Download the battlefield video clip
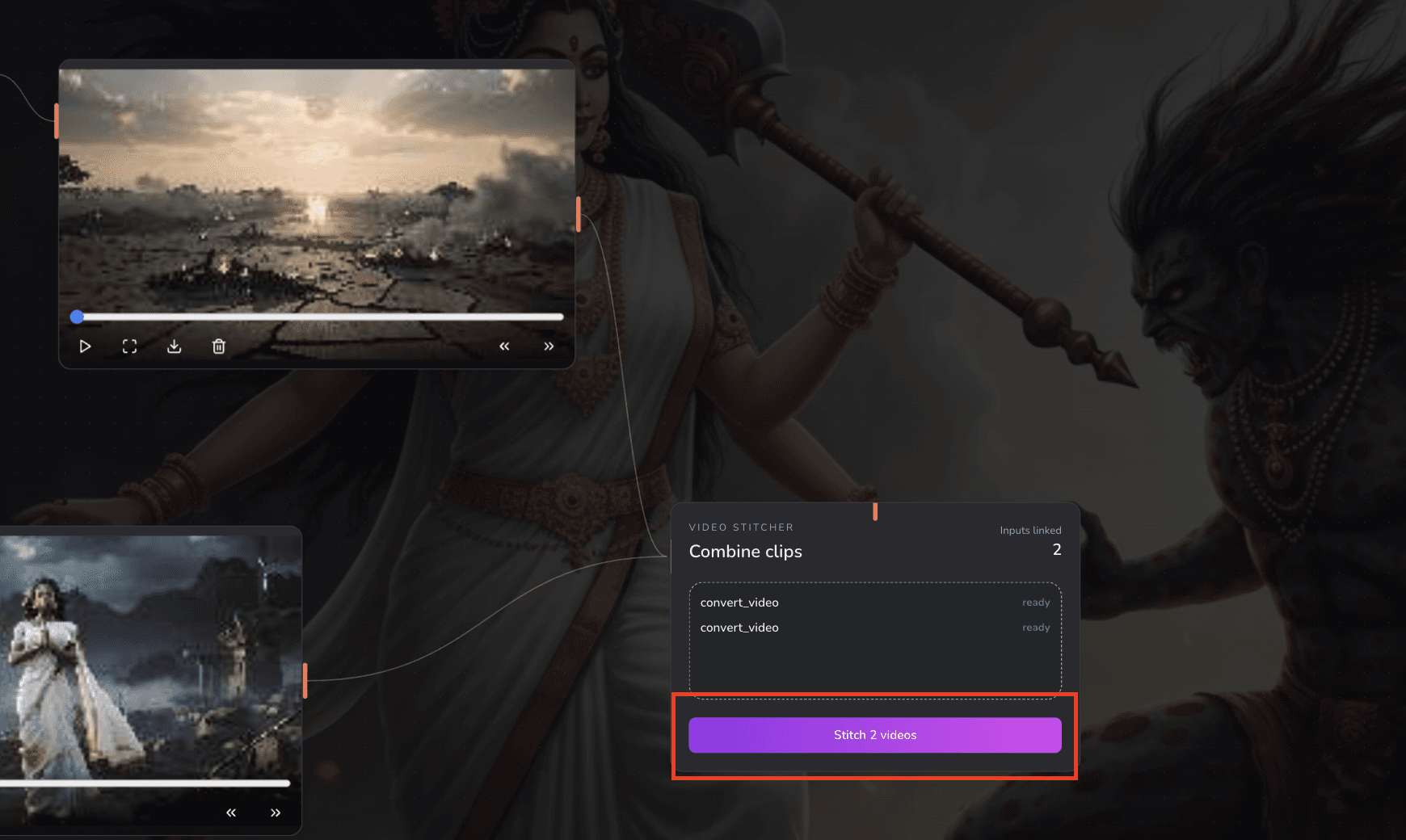The height and width of the screenshot is (840, 1406). coord(174,346)
